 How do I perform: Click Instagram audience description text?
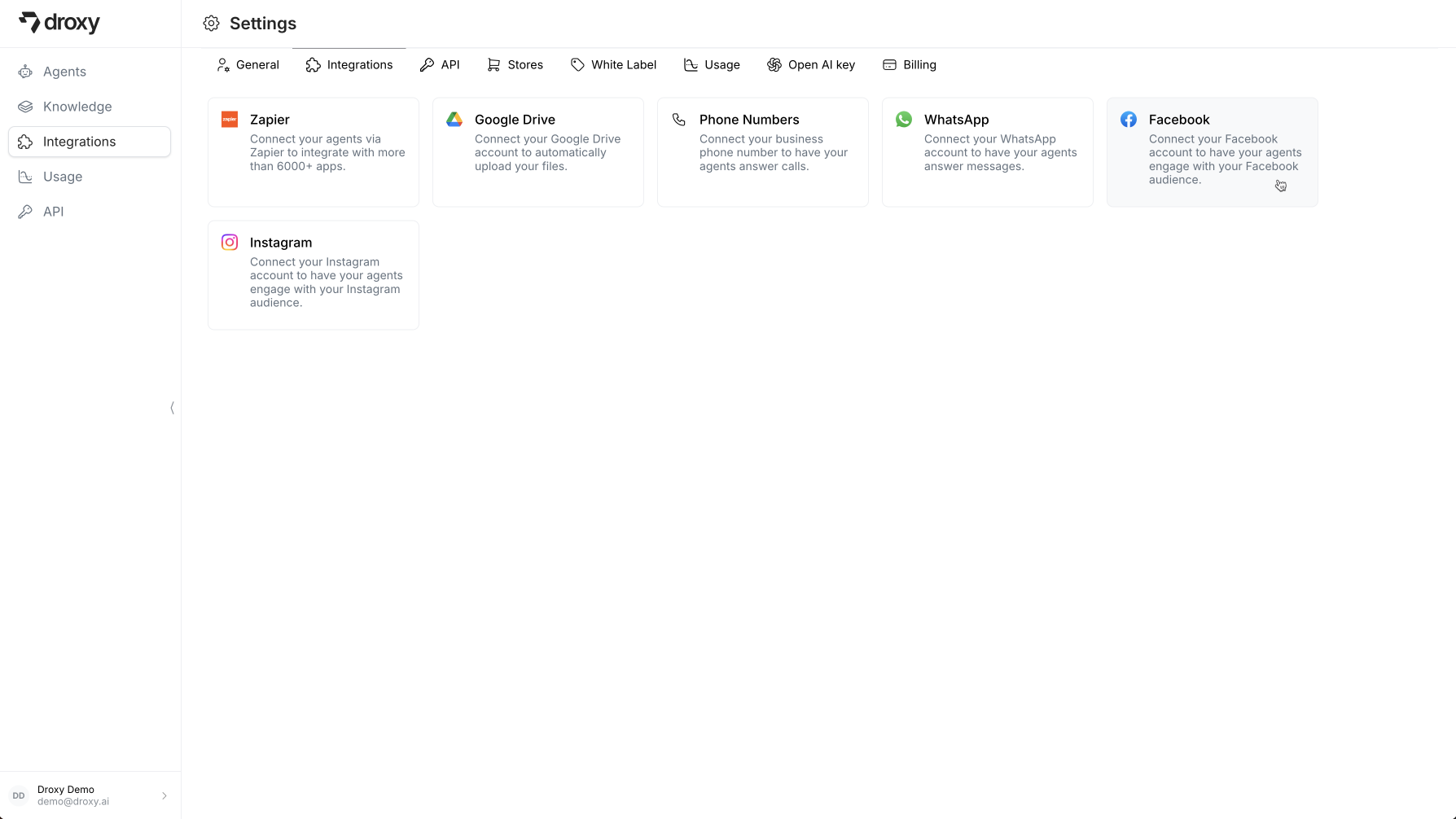tap(327, 282)
